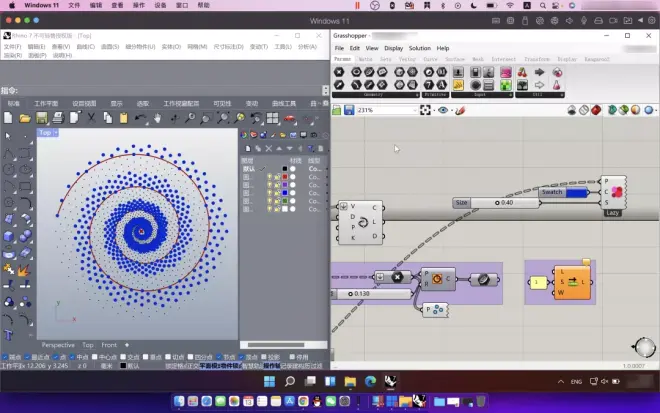The width and height of the screenshot is (660, 413).
Task: Pick the cherry icon in Grasshopper Util group
Action: [522, 72]
